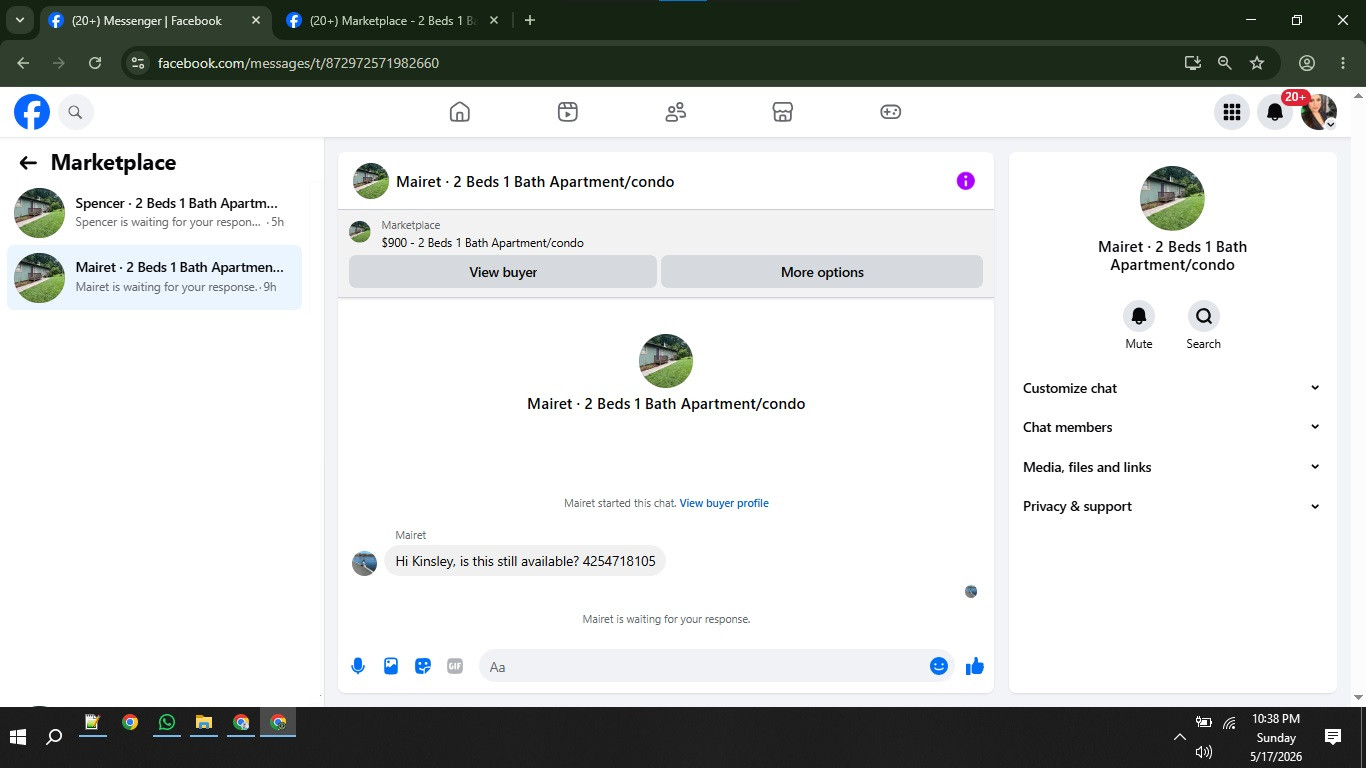Click the Chrome address bar URL
The height and width of the screenshot is (768, 1366).
(x=298, y=63)
